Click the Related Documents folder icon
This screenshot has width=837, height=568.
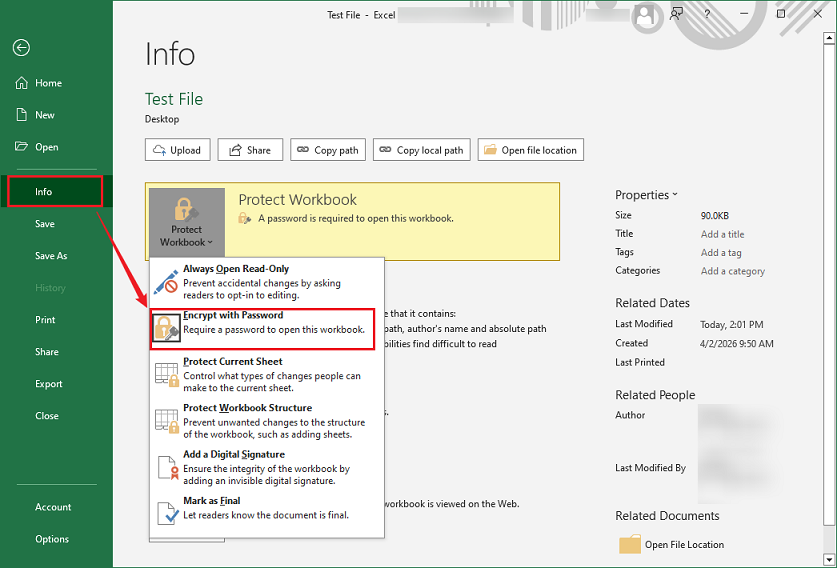[630, 544]
